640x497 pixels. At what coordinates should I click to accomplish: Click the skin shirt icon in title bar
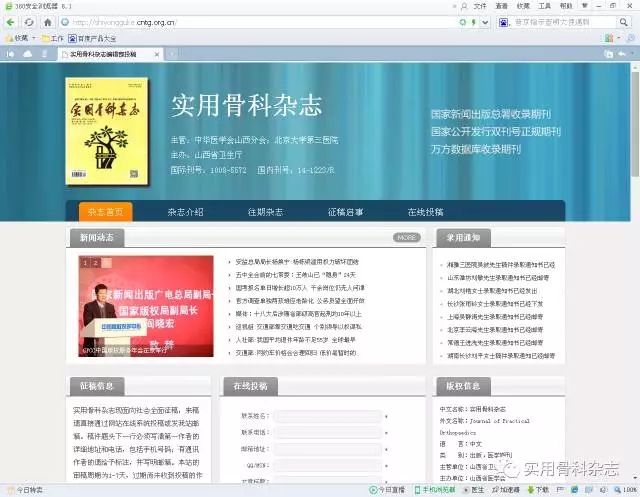(x=584, y=6)
